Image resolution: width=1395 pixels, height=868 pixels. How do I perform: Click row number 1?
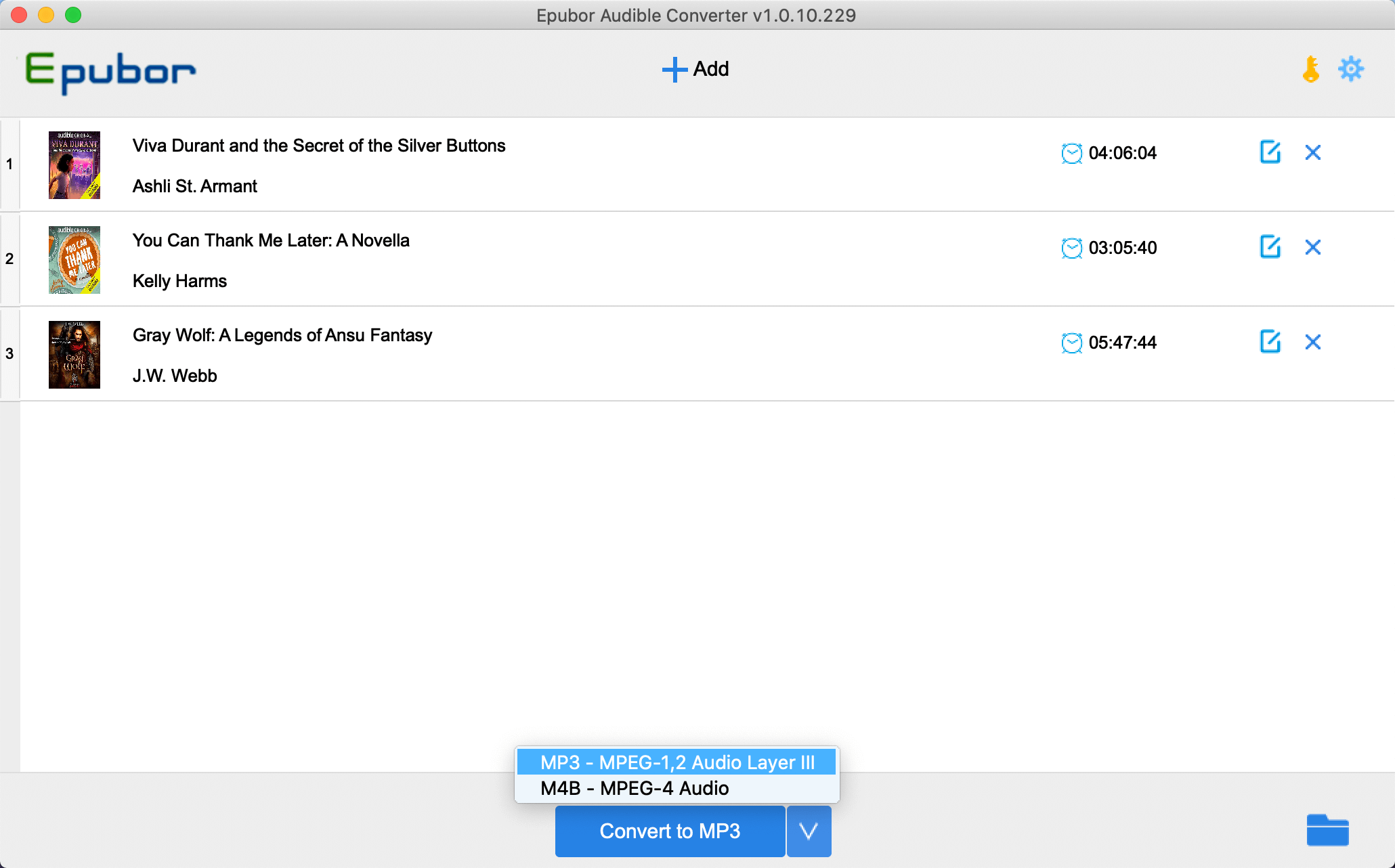tap(9, 164)
